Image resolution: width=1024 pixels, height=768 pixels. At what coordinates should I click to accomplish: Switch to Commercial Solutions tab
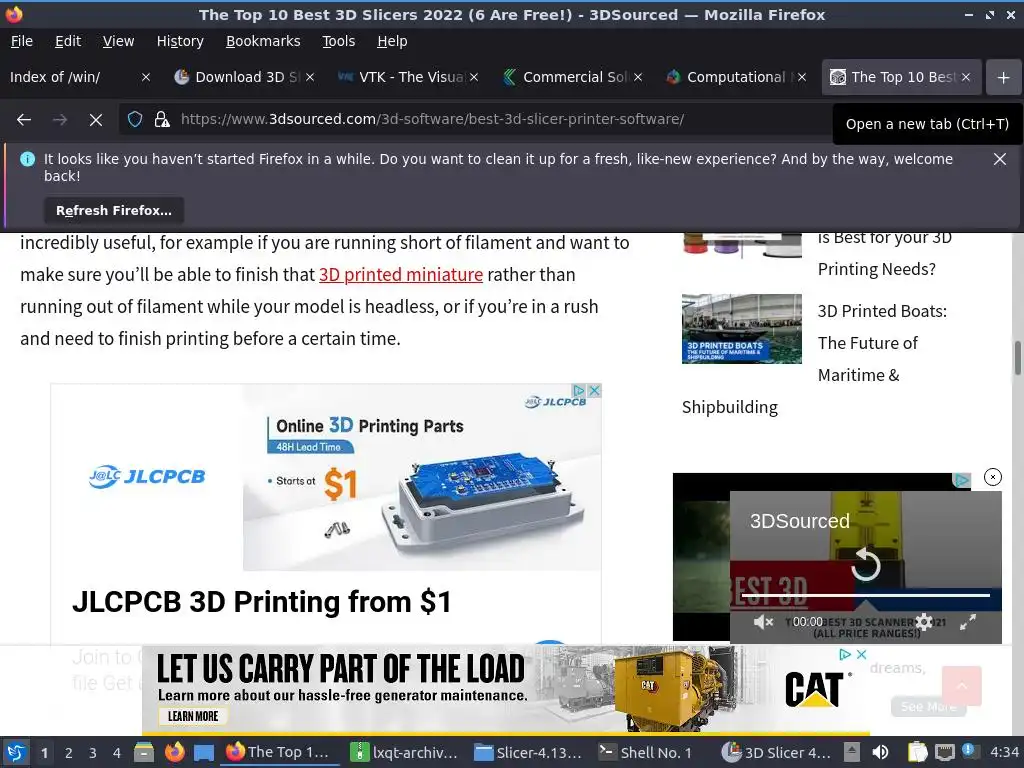(565, 77)
